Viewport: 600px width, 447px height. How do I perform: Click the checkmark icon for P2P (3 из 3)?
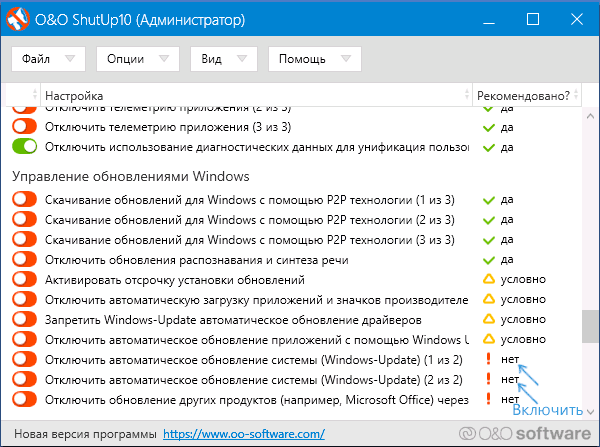489,240
